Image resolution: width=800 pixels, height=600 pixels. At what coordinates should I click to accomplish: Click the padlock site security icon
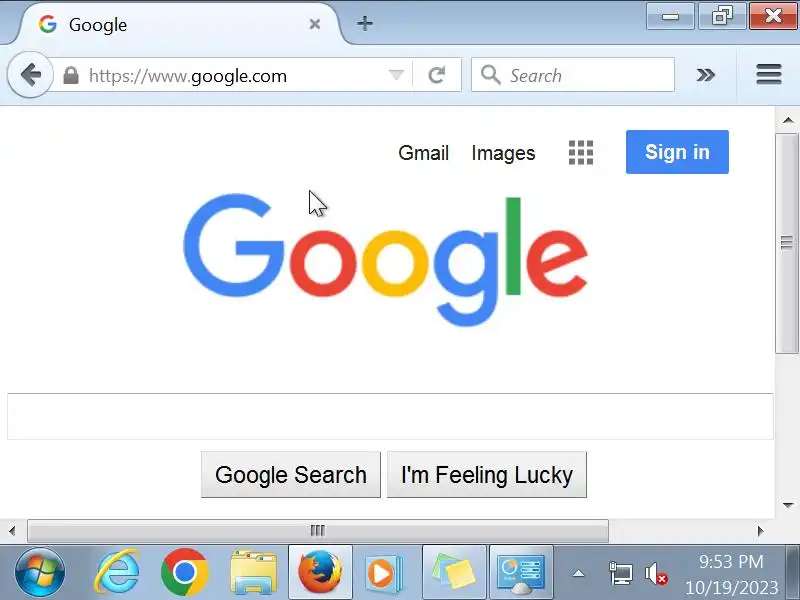pyautogui.click(x=71, y=76)
